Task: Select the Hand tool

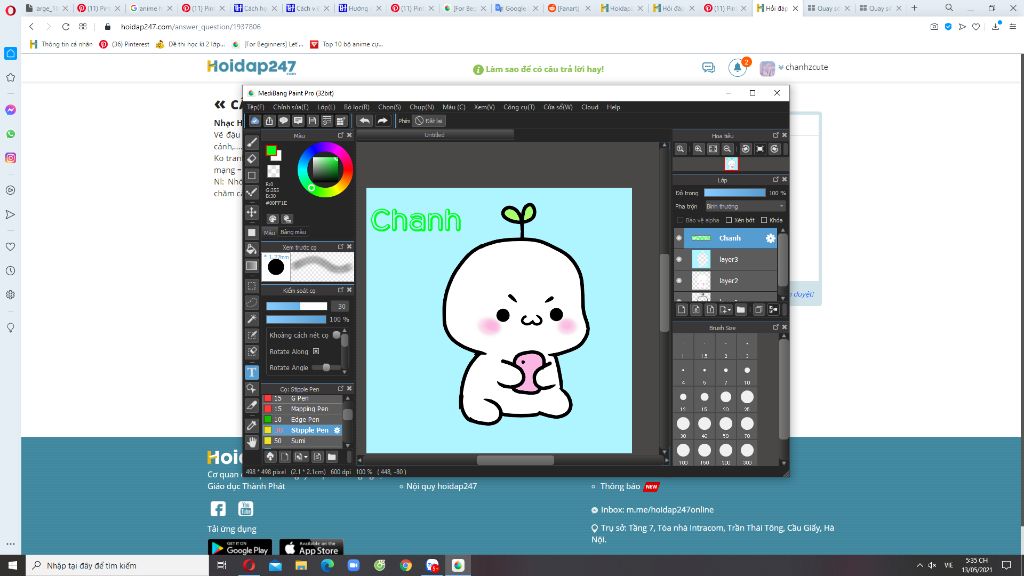Action: point(251,442)
